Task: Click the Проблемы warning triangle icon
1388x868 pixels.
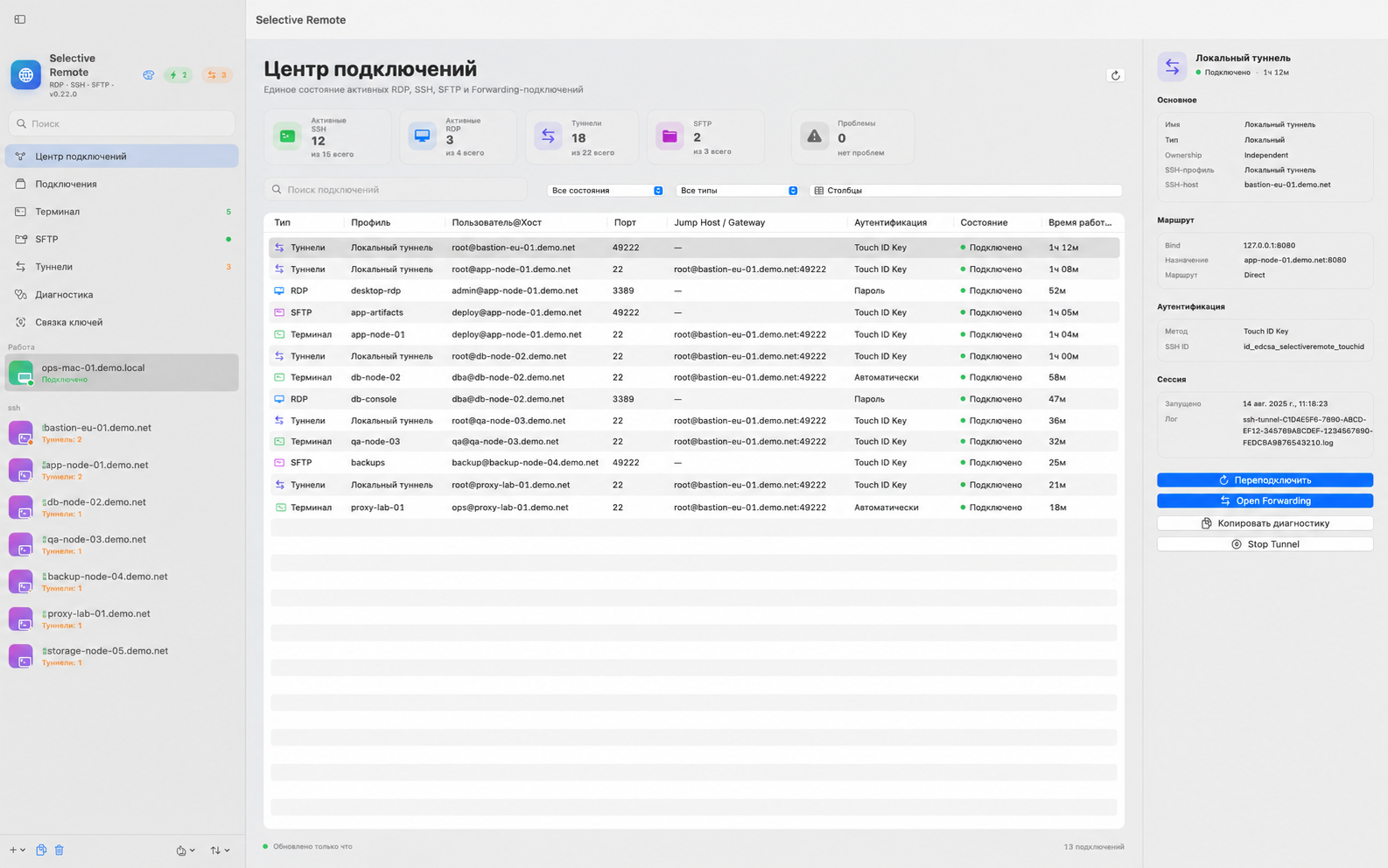Action: coord(814,136)
